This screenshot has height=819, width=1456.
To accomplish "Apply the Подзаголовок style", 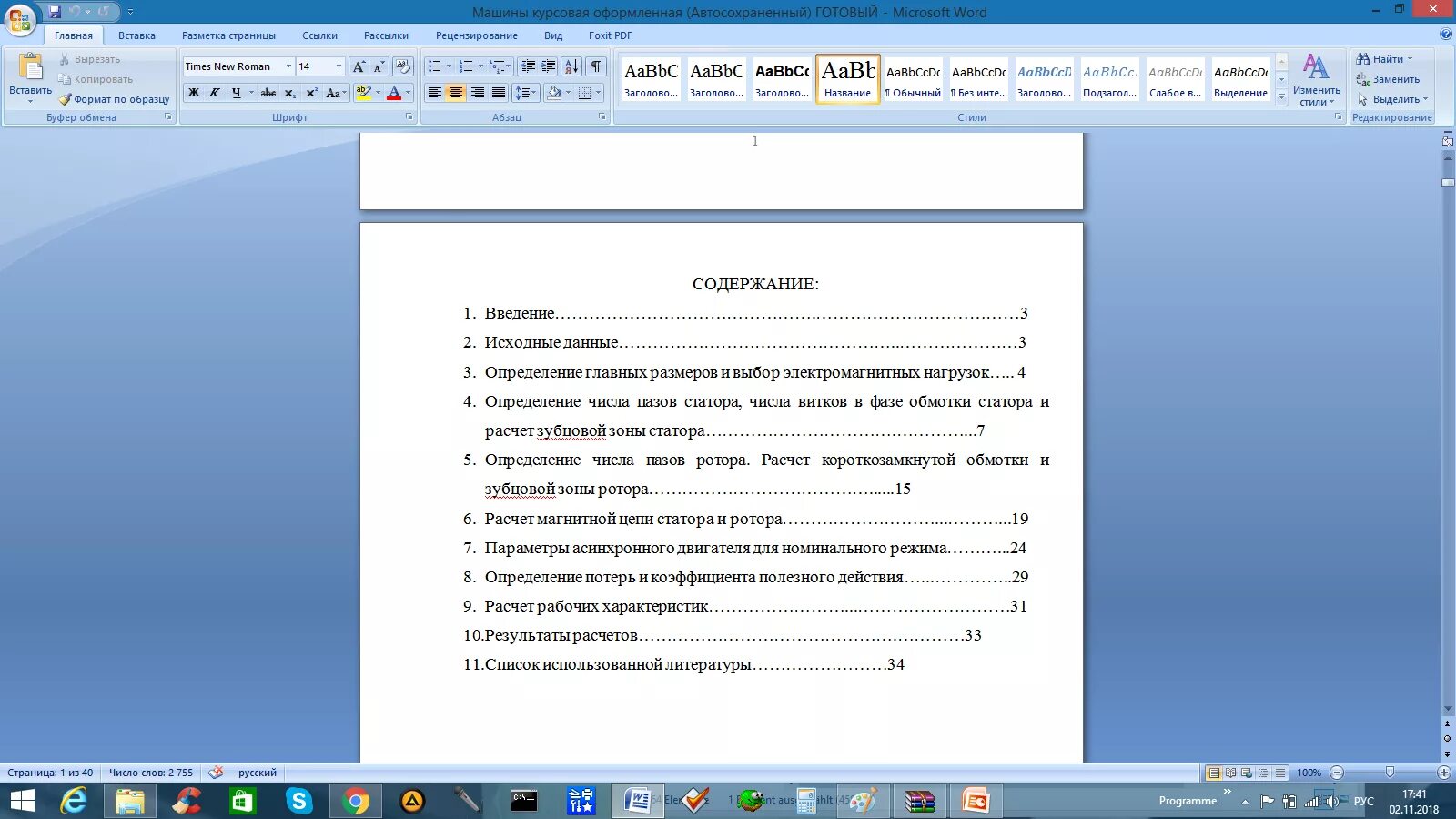I will [x=1110, y=79].
